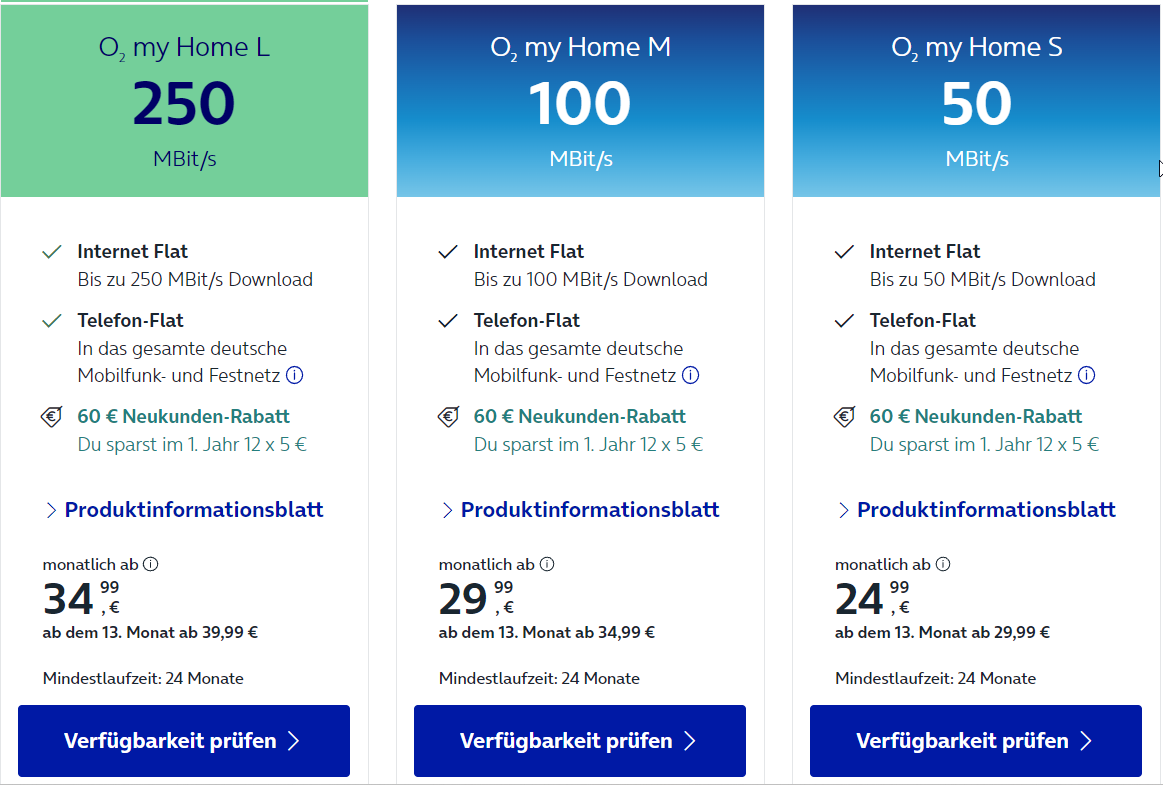
Task: Expand Produktinformationsblatt for my Home M
Action: (581, 510)
